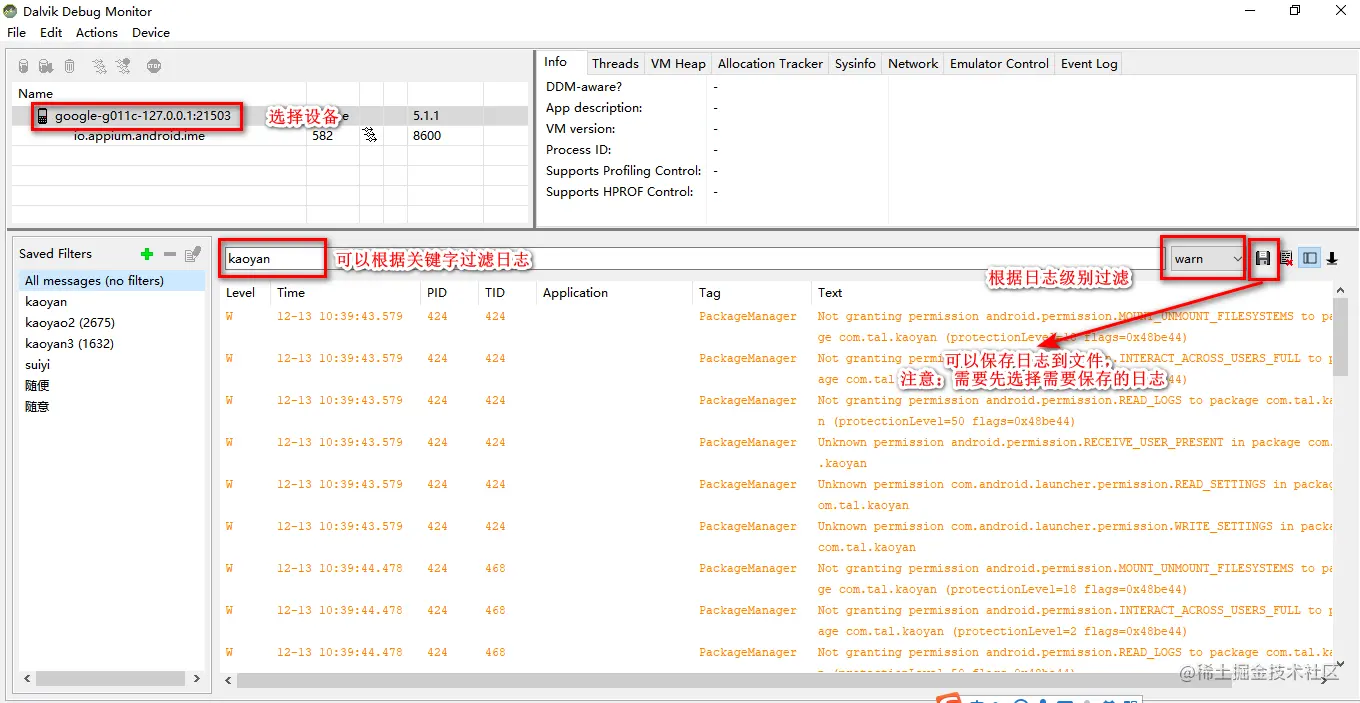
Task: Select All messages (no filters) filter
Action: (111, 281)
